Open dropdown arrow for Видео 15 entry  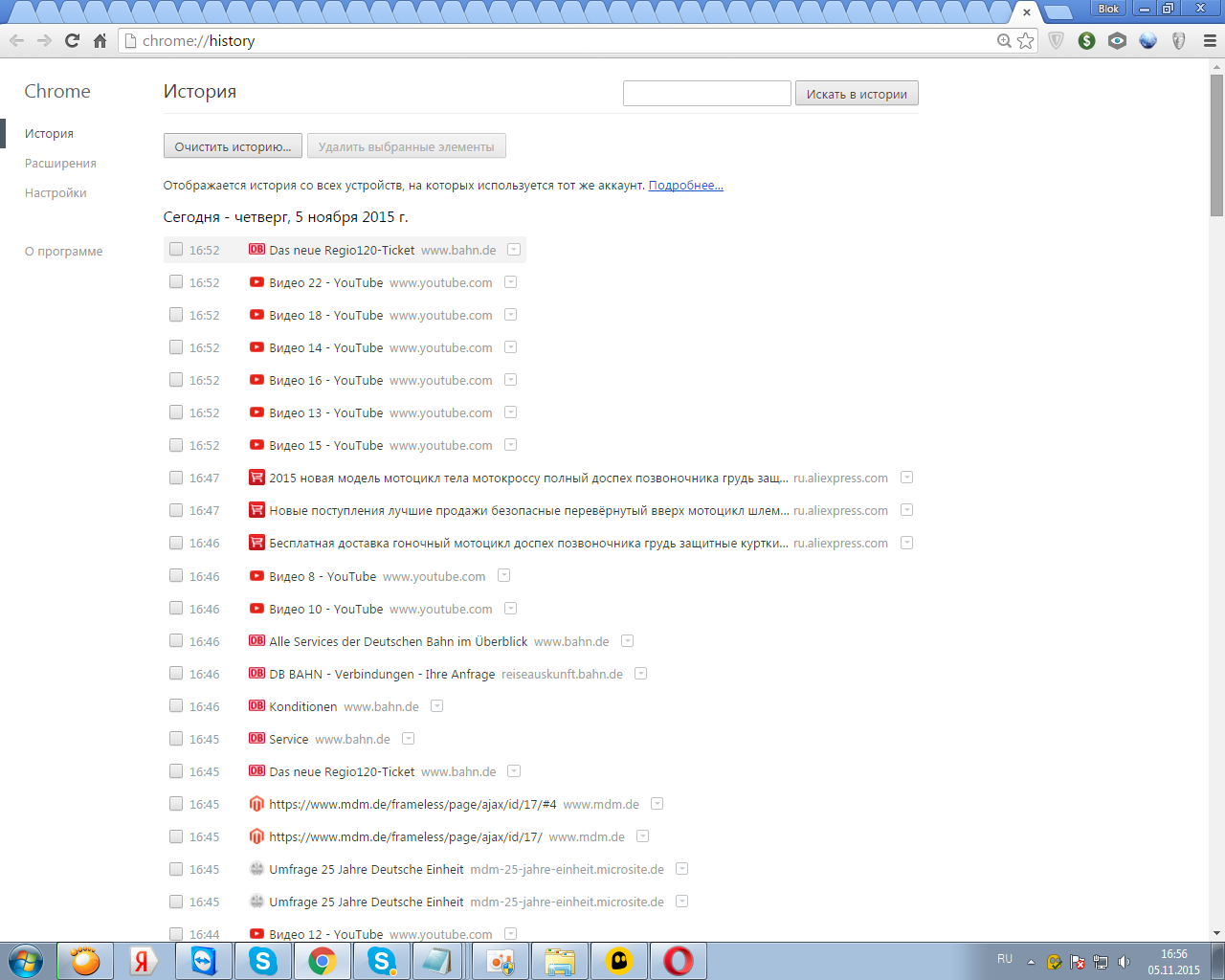pos(511,445)
